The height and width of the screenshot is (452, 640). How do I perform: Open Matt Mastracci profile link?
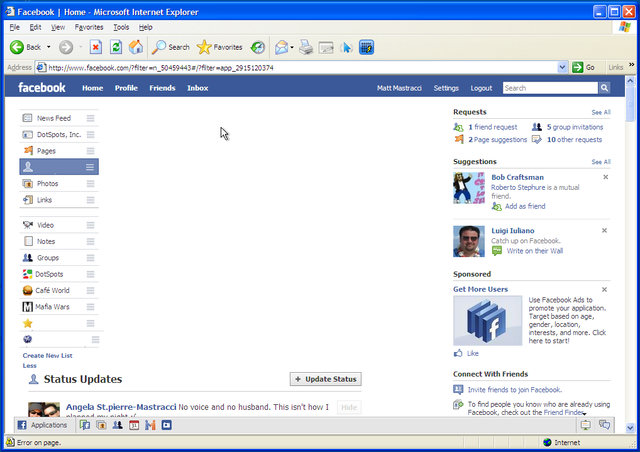click(x=399, y=88)
